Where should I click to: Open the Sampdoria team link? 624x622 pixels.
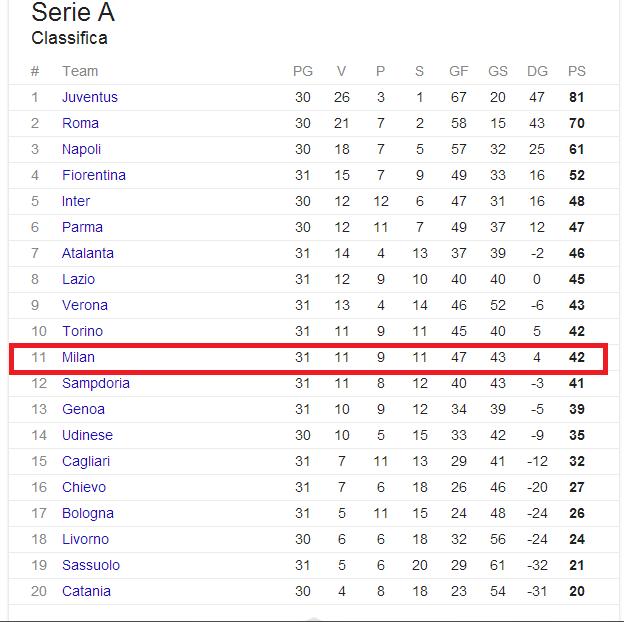pyautogui.click(x=95, y=383)
